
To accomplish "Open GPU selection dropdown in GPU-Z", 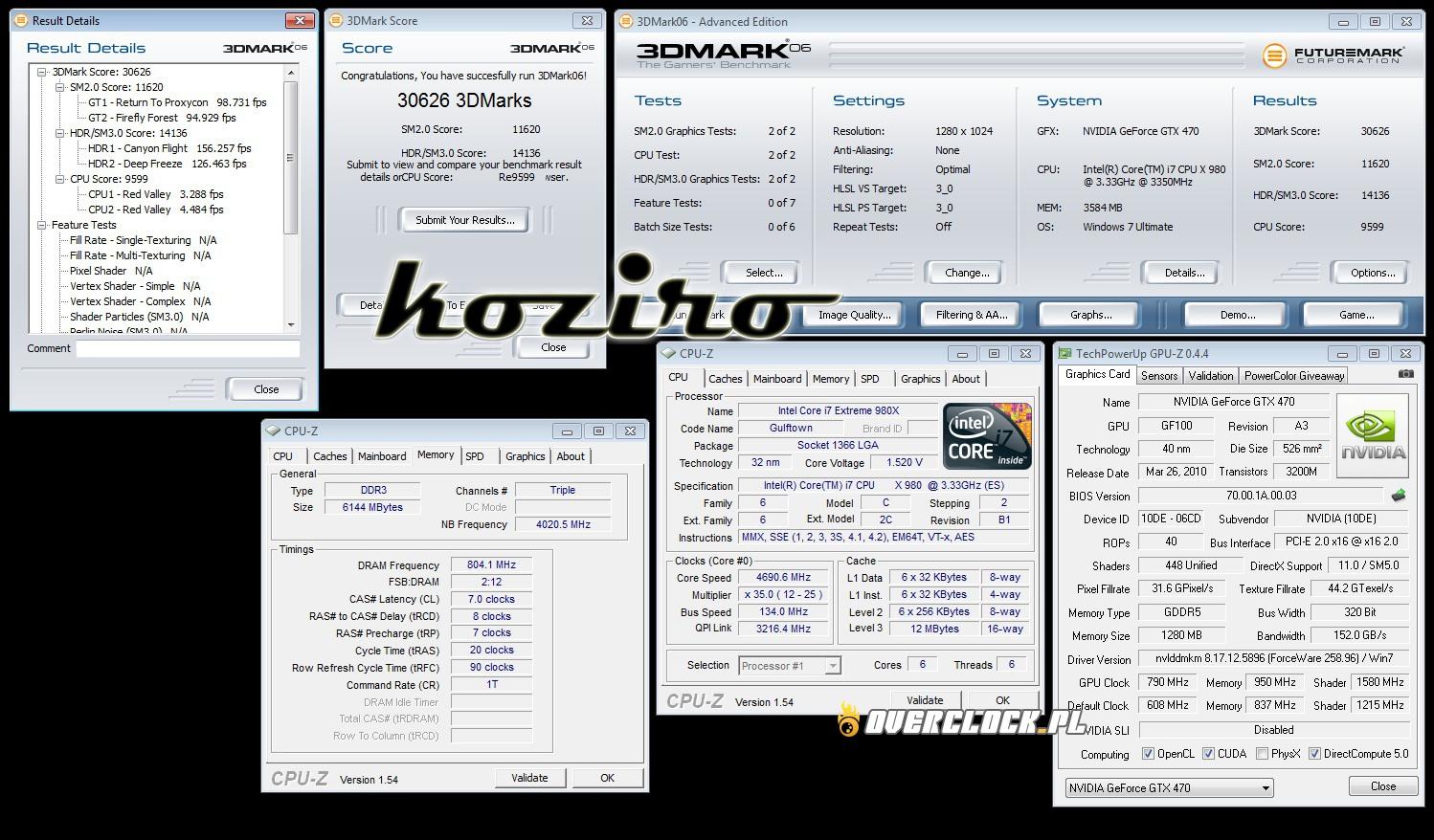I will click(1169, 788).
